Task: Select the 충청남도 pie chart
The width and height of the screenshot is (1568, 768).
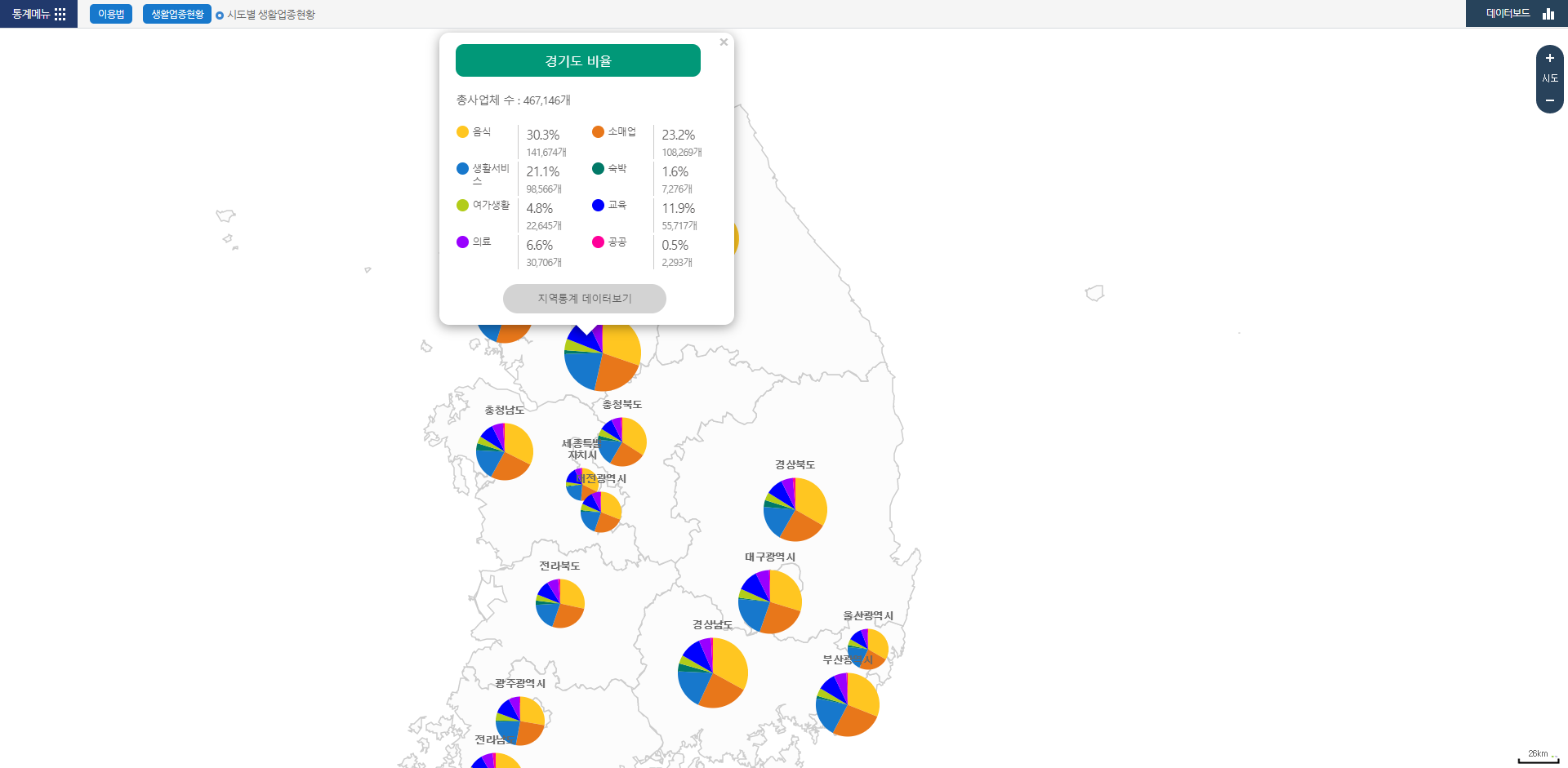Action: [x=505, y=451]
